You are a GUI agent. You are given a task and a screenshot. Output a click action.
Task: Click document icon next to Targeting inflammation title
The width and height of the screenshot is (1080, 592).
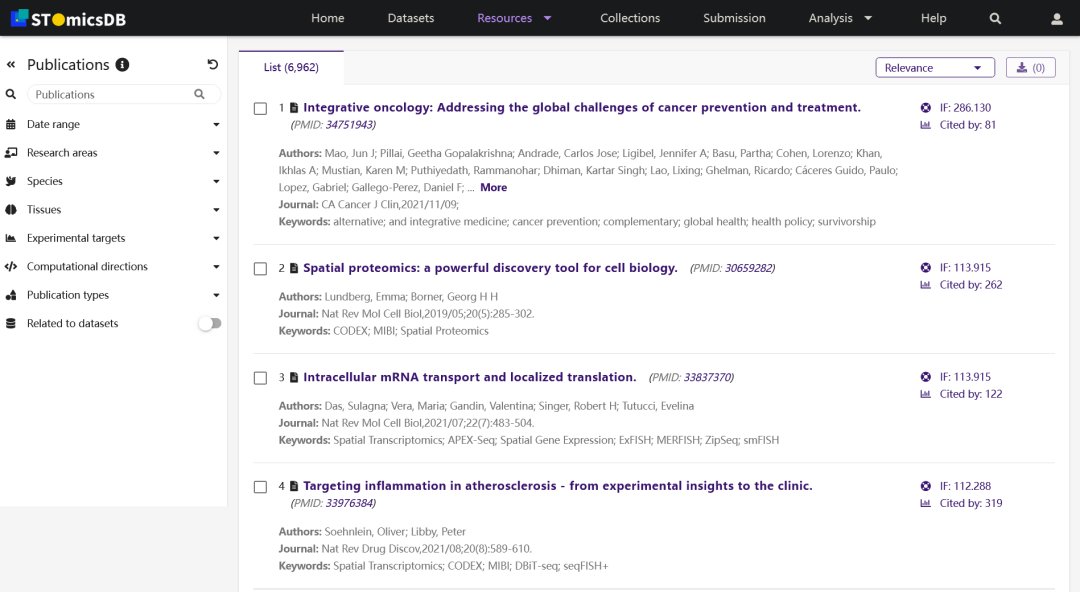click(294, 486)
